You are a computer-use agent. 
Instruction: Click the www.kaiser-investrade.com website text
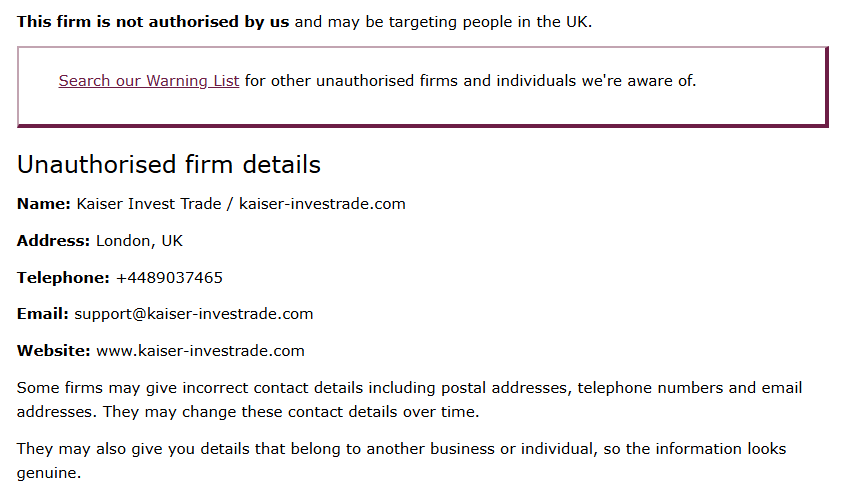[200, 351]
